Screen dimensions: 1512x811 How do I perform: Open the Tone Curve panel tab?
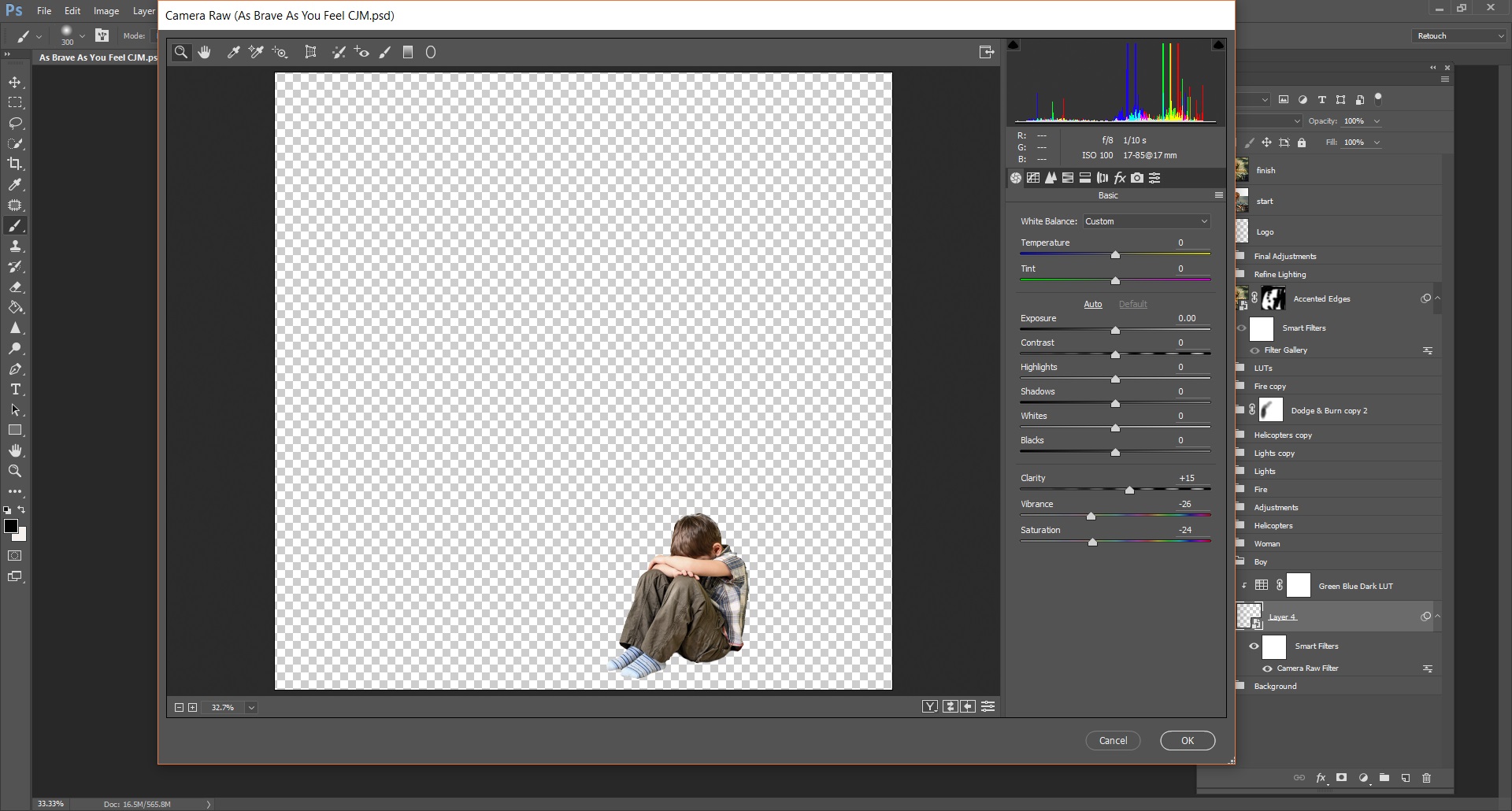1033,178
